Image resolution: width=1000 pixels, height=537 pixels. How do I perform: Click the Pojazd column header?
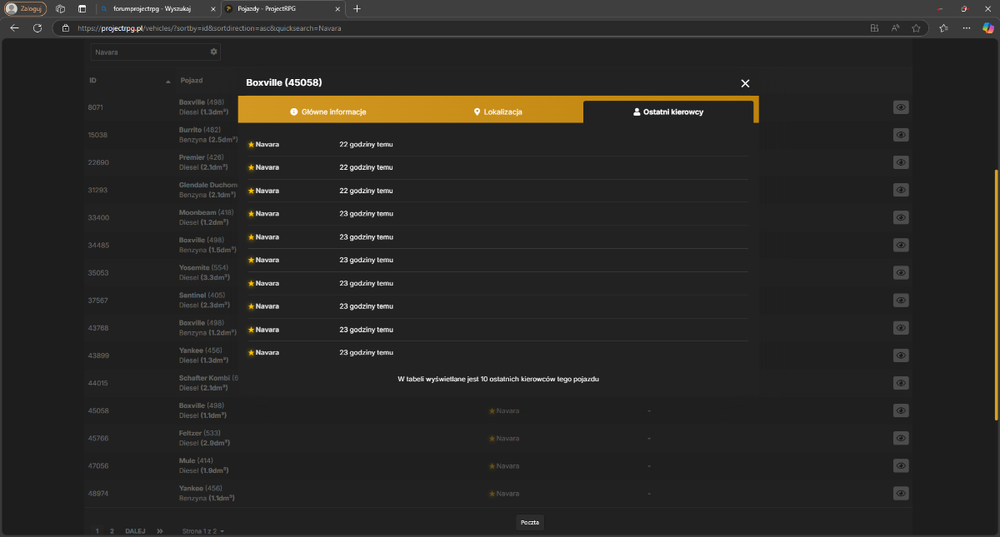click(191, 80)
